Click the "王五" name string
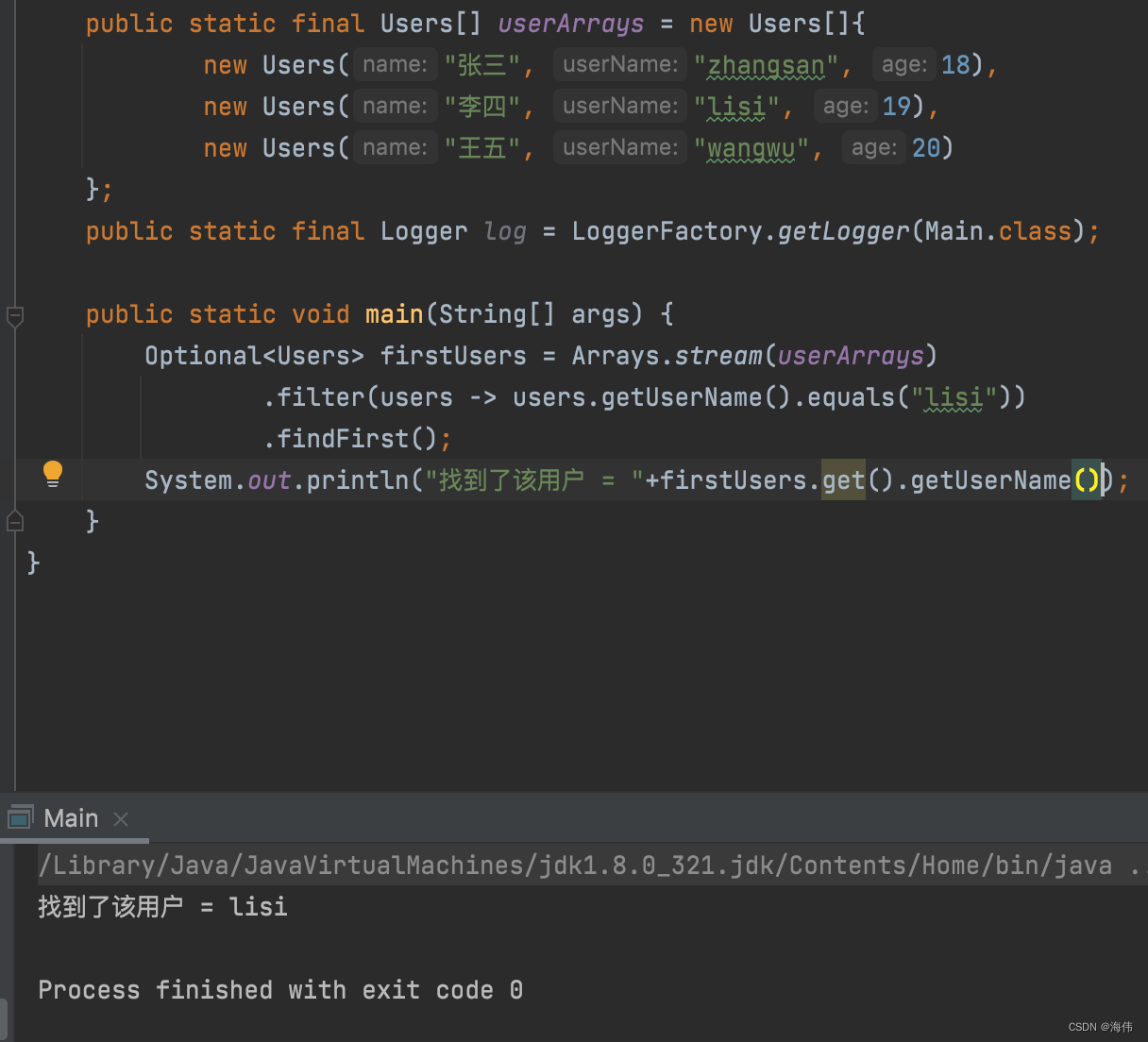Viewport: 1148px width, 1042px height. 482,148
